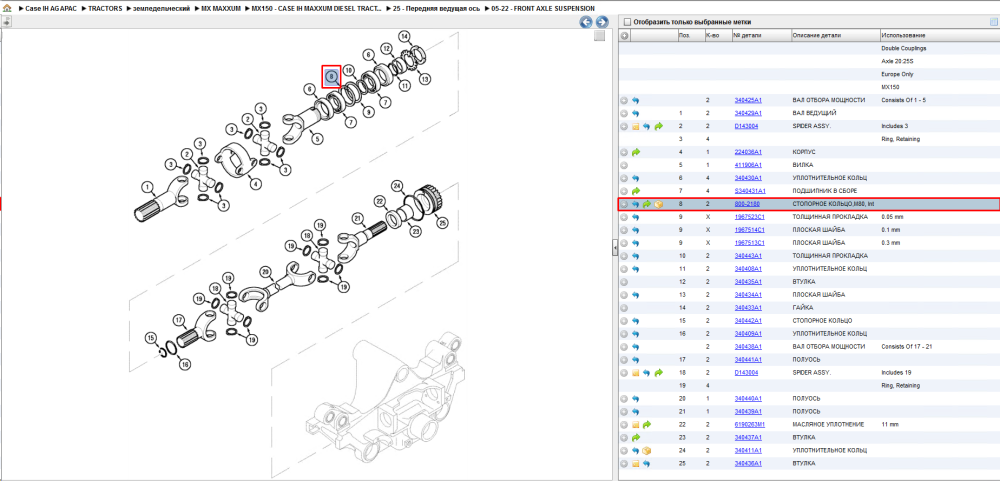The height and width of the screenshot is (481, 1000).
Task: Click the top-left toolbar icon above diagram
Action: point(6,22)
